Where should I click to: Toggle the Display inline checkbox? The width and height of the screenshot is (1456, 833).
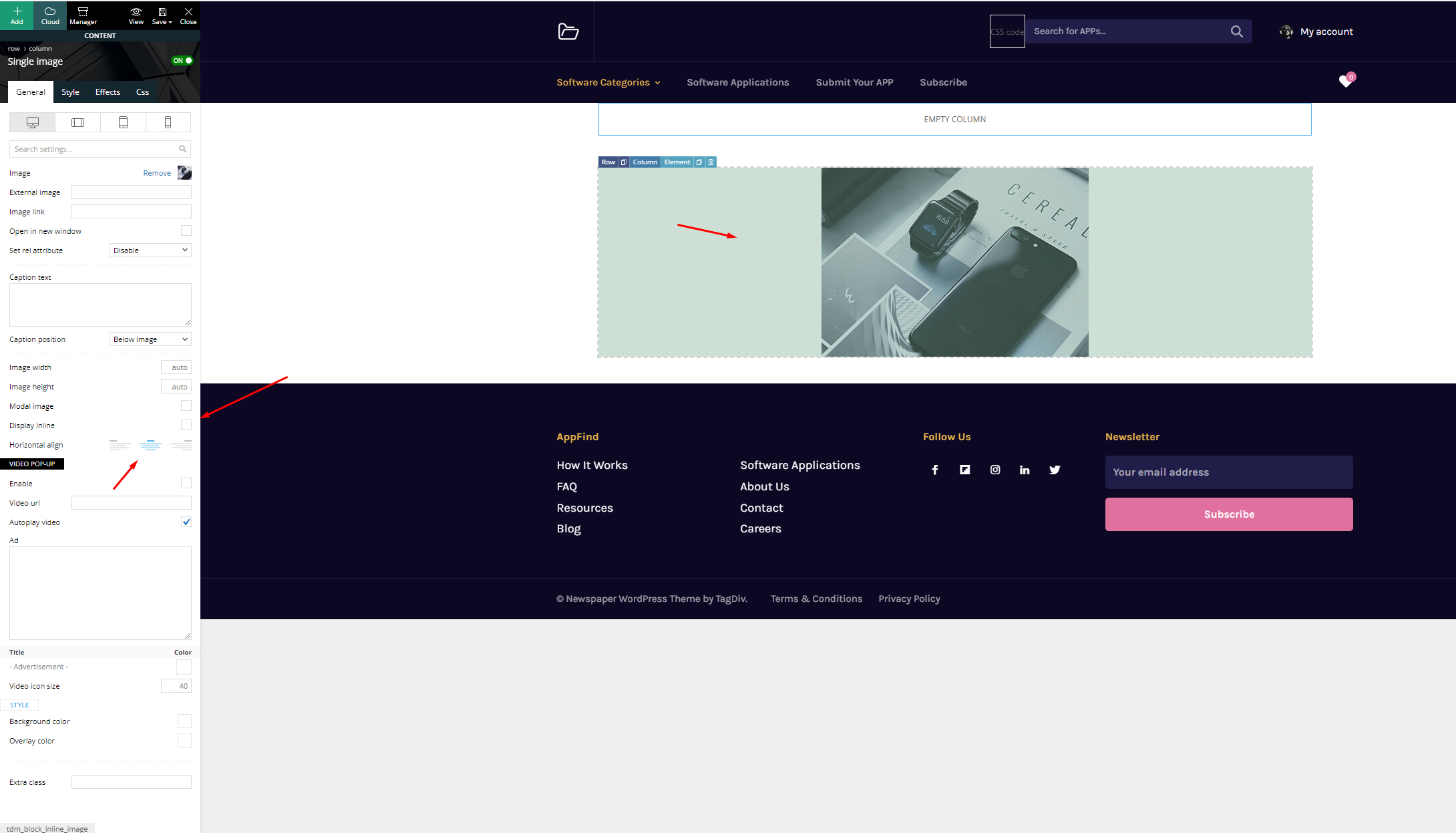(186, 425)
